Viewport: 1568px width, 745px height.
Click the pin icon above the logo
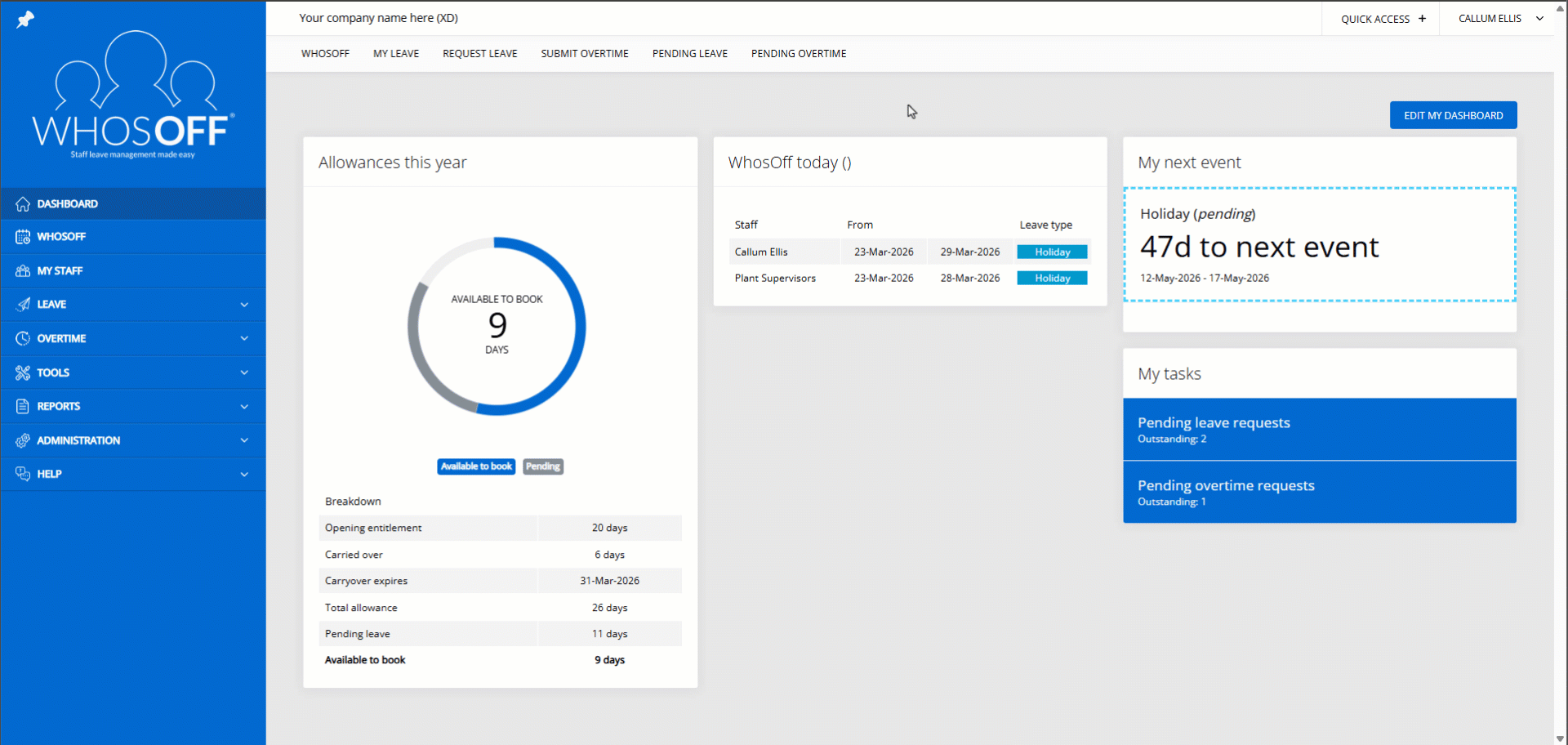[x=25, y=19]
